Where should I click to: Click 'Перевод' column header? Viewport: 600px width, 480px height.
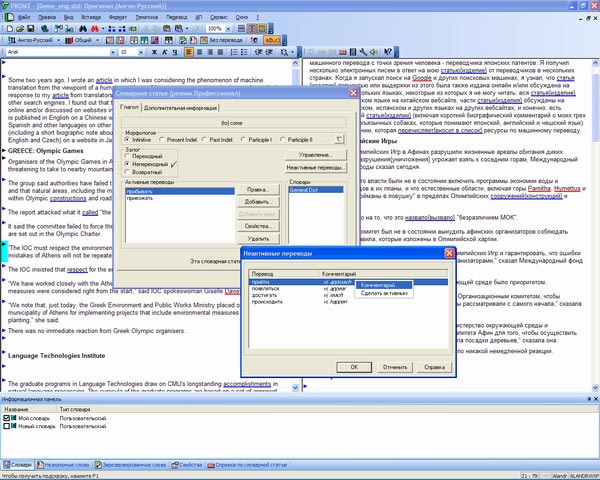(x=284, y=274)
